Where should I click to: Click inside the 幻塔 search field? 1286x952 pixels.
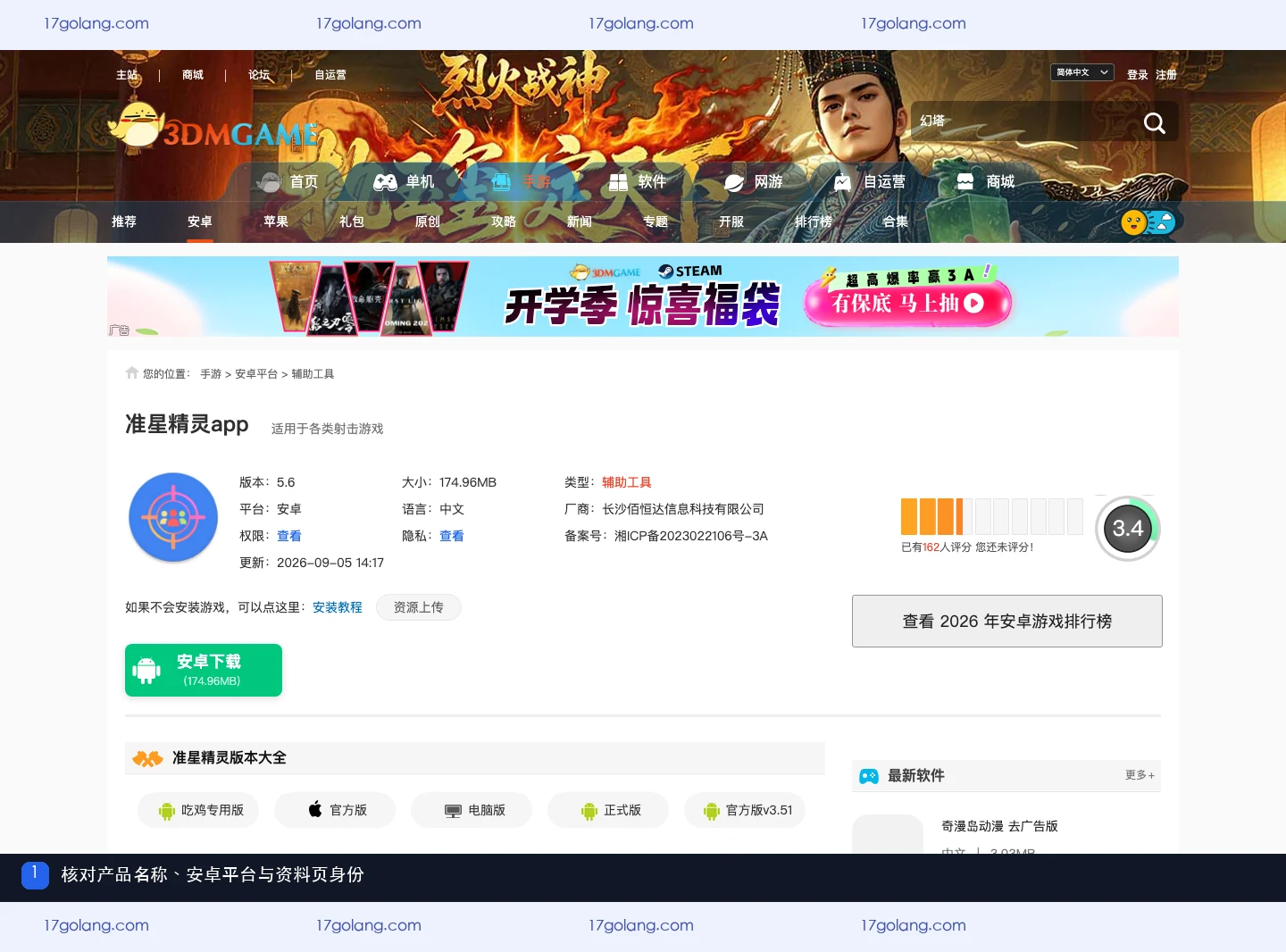[x=1023, y=121]
